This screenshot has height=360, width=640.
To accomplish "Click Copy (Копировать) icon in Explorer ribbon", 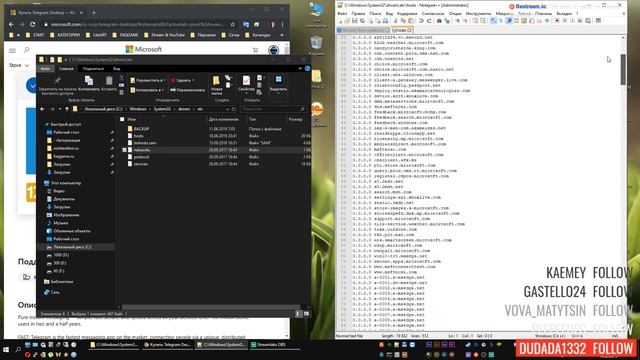I will 89,80.
